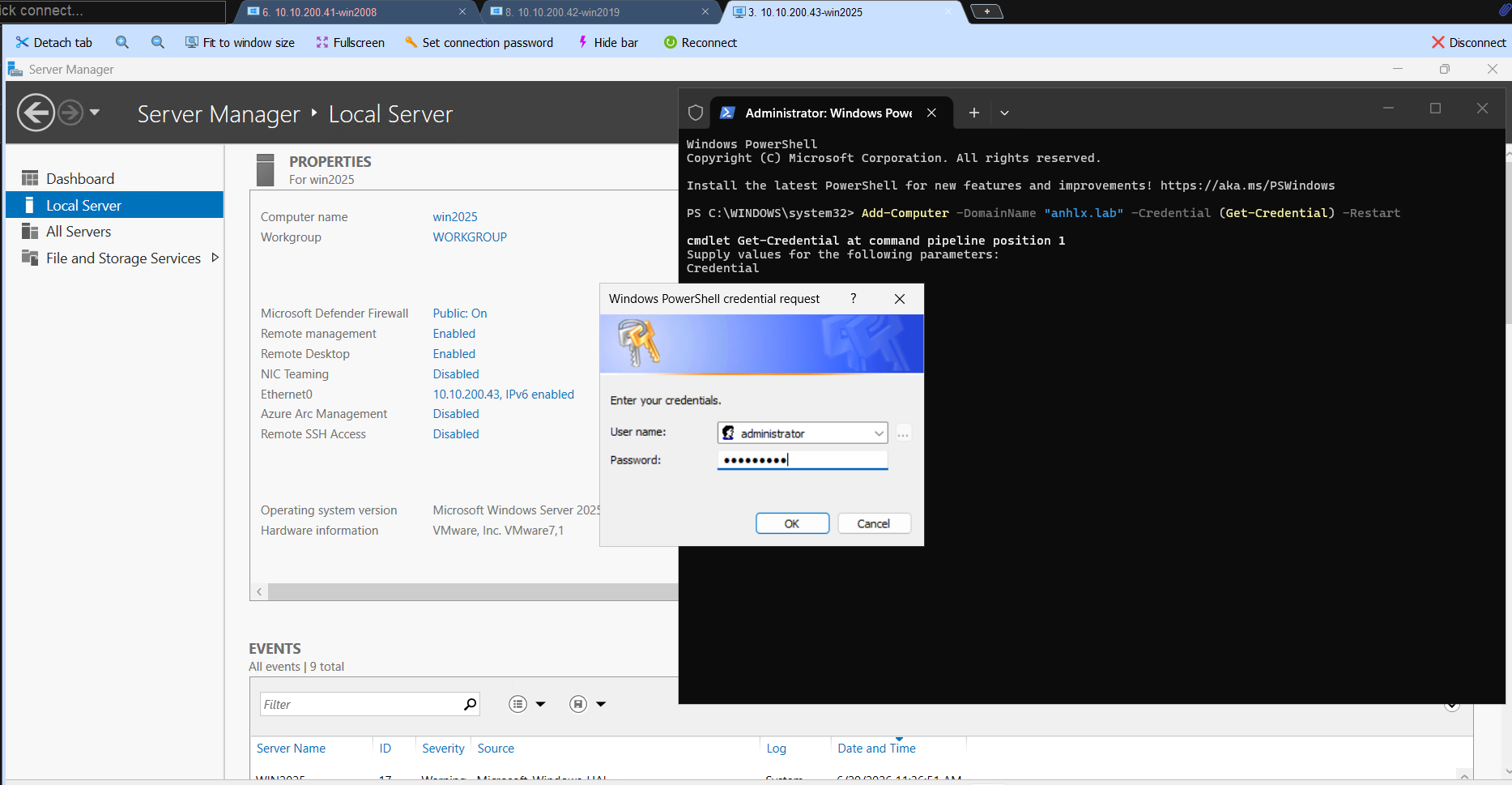
Task: Click the events save query icon
Action: [x=578, y=704]
